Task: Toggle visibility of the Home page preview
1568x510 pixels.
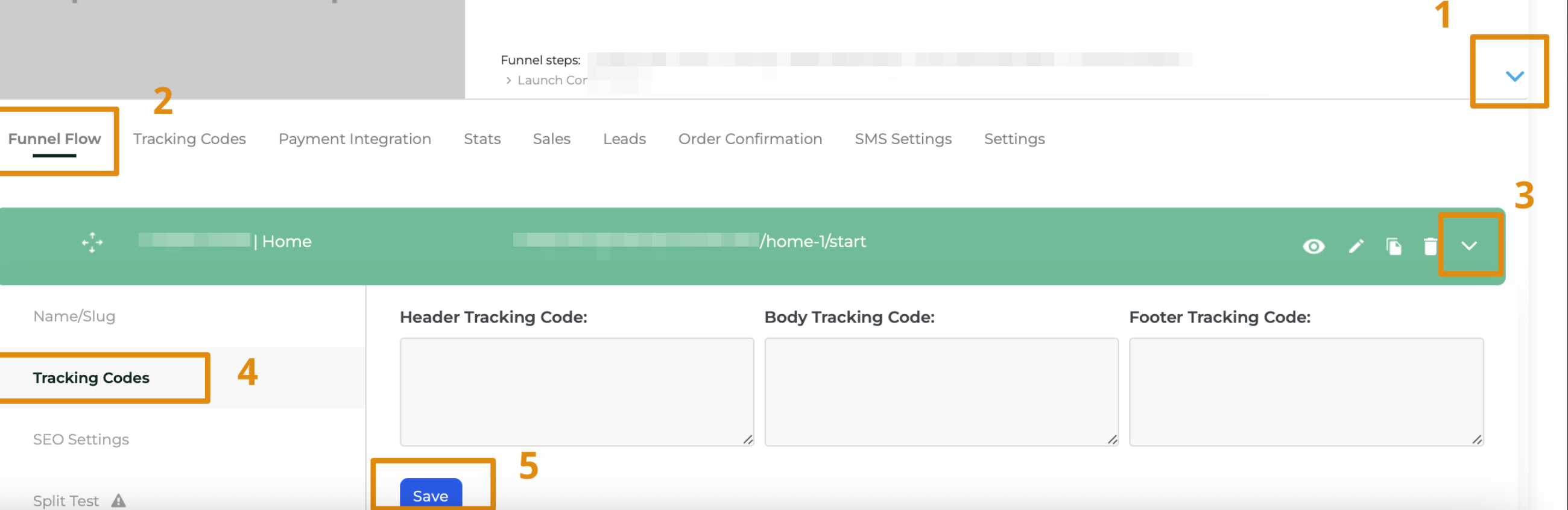Action: click(x=1314, y=247)
